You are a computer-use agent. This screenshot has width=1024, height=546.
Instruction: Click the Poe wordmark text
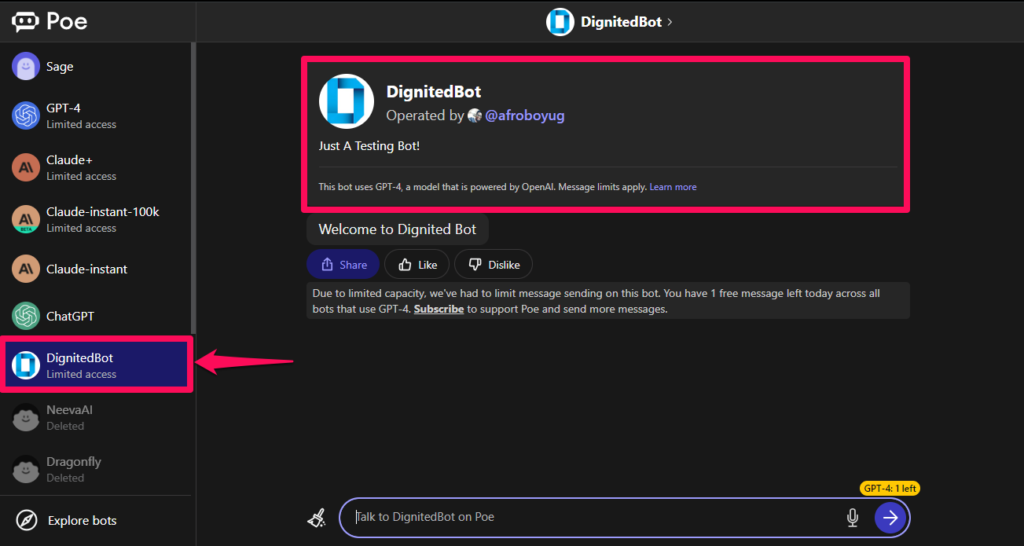67,22
